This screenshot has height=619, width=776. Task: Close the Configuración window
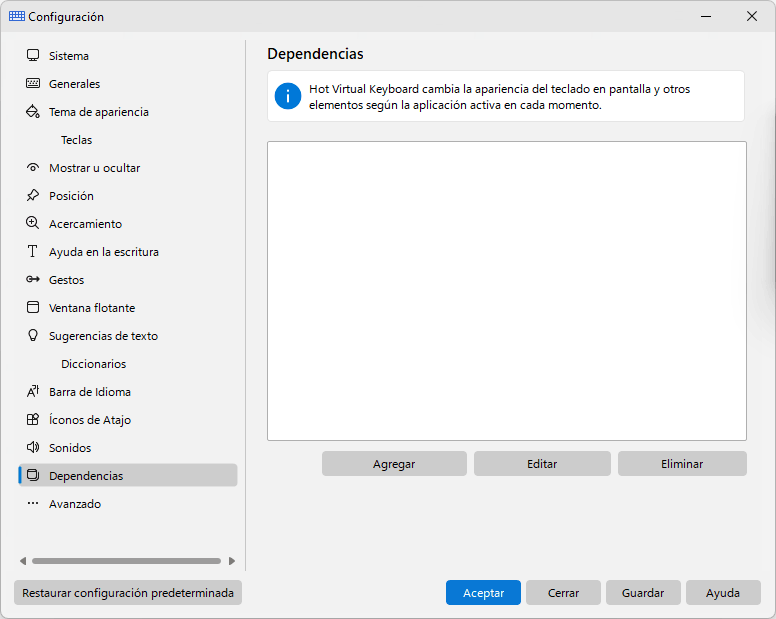pos(752,16)
